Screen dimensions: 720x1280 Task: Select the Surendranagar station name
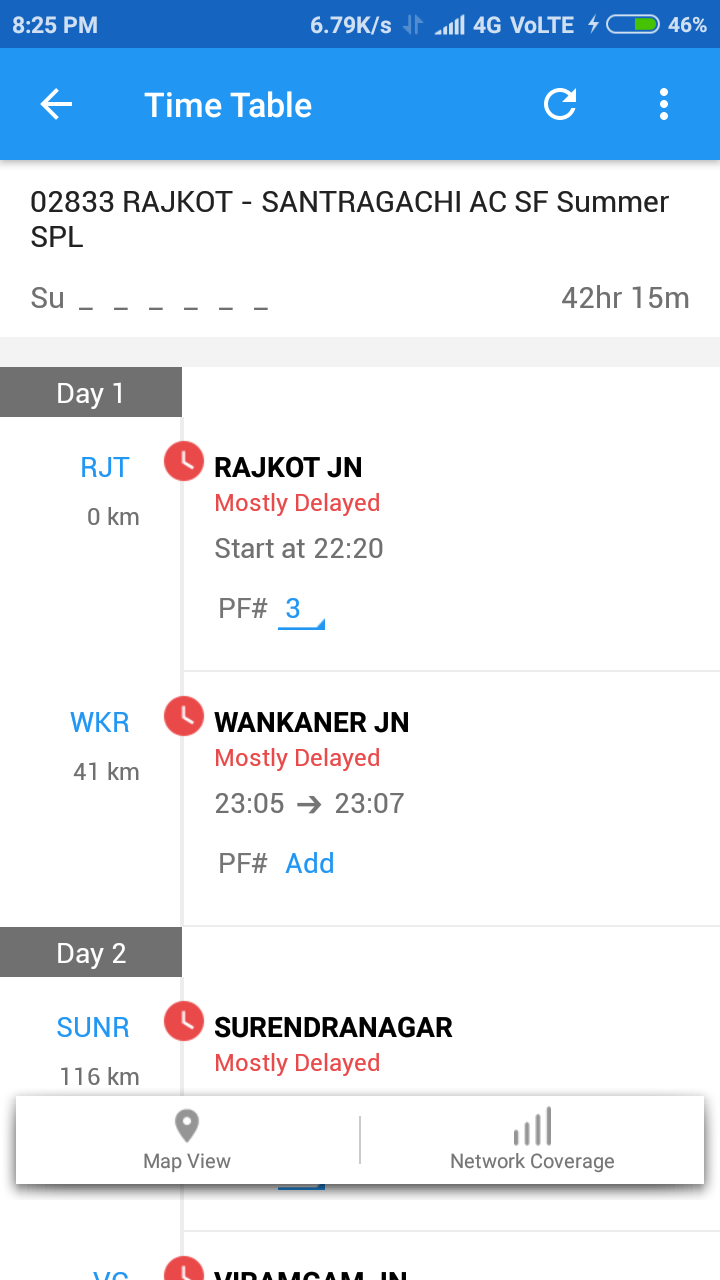333,1027
